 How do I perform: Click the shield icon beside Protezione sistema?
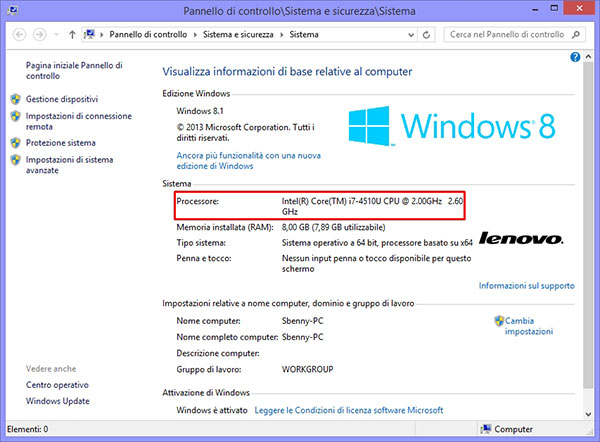pyautogui.click(x=15, y=143)
